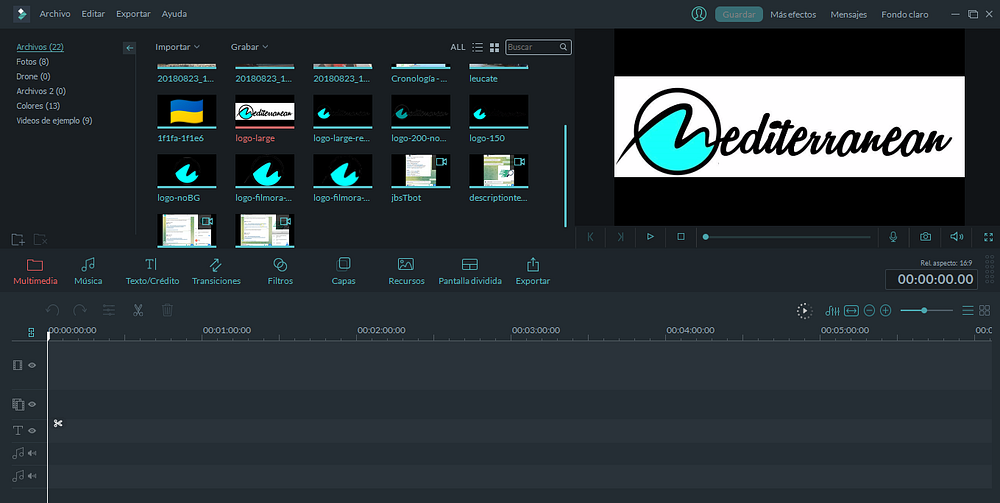The height and width of the screenshot is (503, 1000).
Task: Open the ALL media filter
Action: point(458,47)
